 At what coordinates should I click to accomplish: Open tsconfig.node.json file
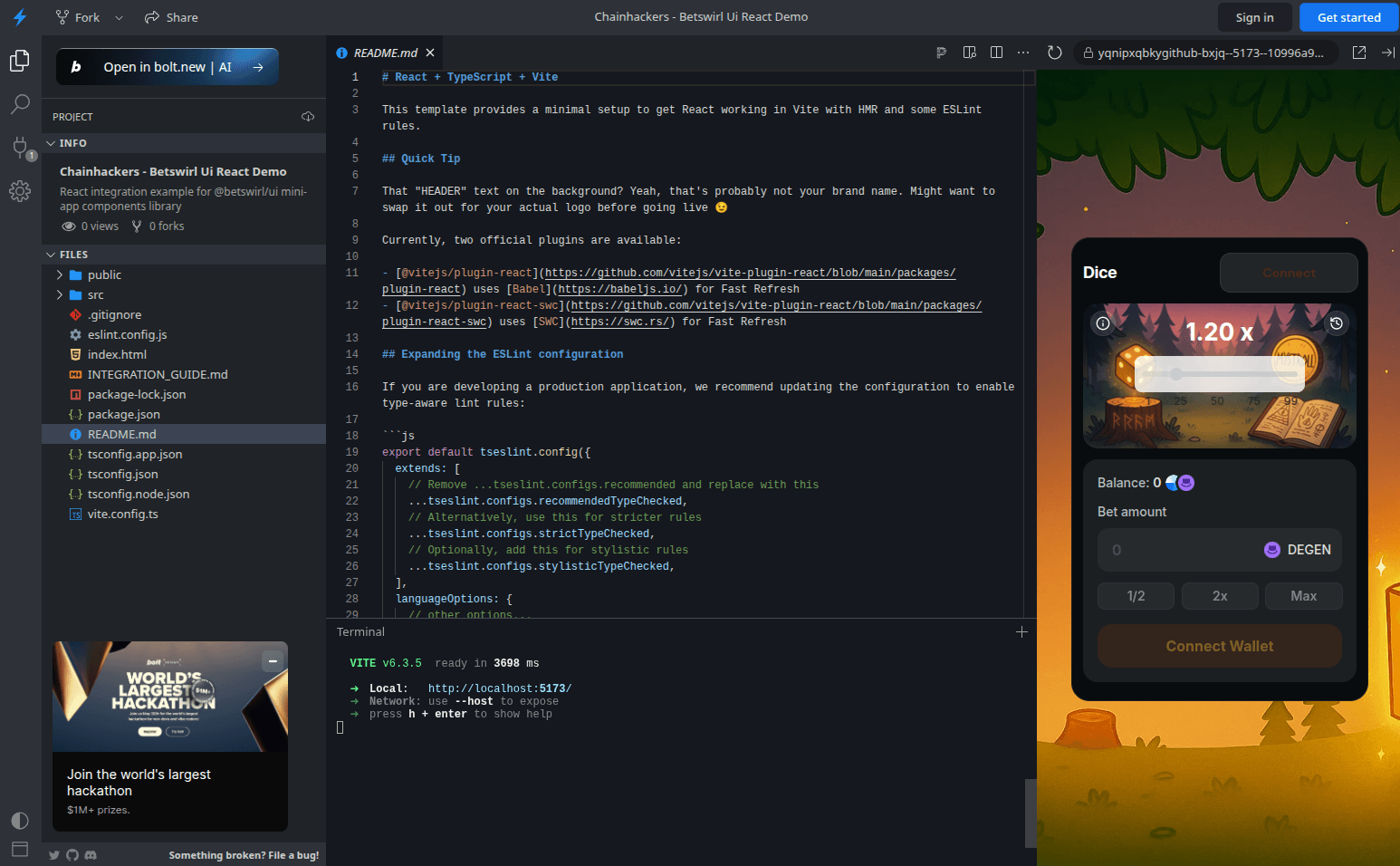pos(184,494)
